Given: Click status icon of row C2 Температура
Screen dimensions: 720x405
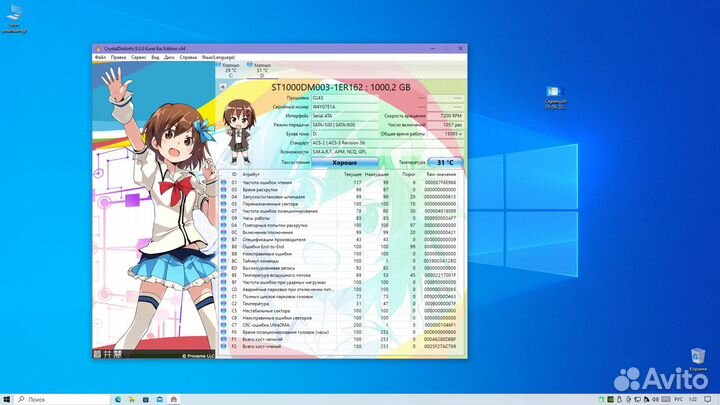Looking at the screenshot, I should point(224,304).
